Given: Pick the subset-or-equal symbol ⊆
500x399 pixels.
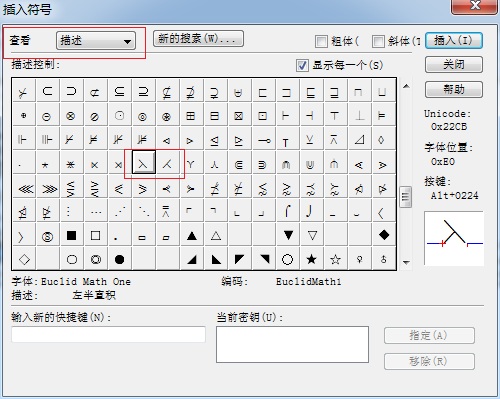Looking at the screenshot, I should click(119, 91).
